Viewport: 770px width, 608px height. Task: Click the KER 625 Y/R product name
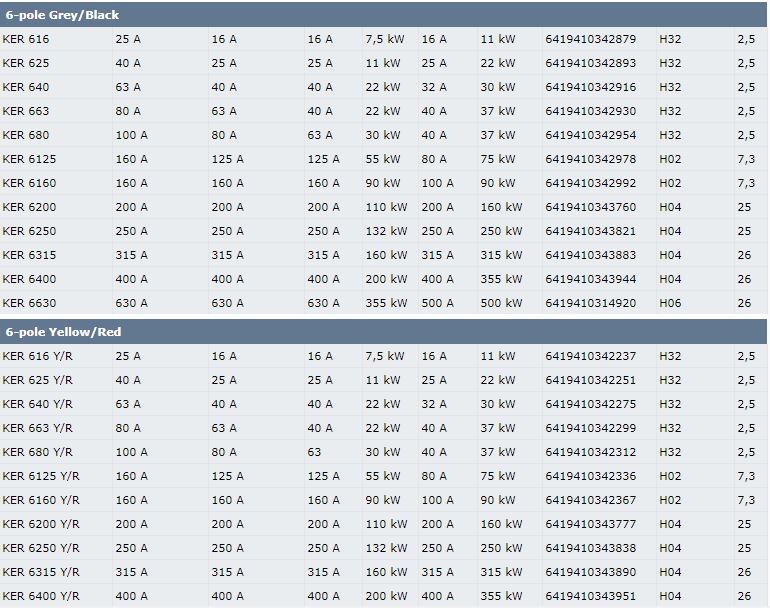(37, 380)
